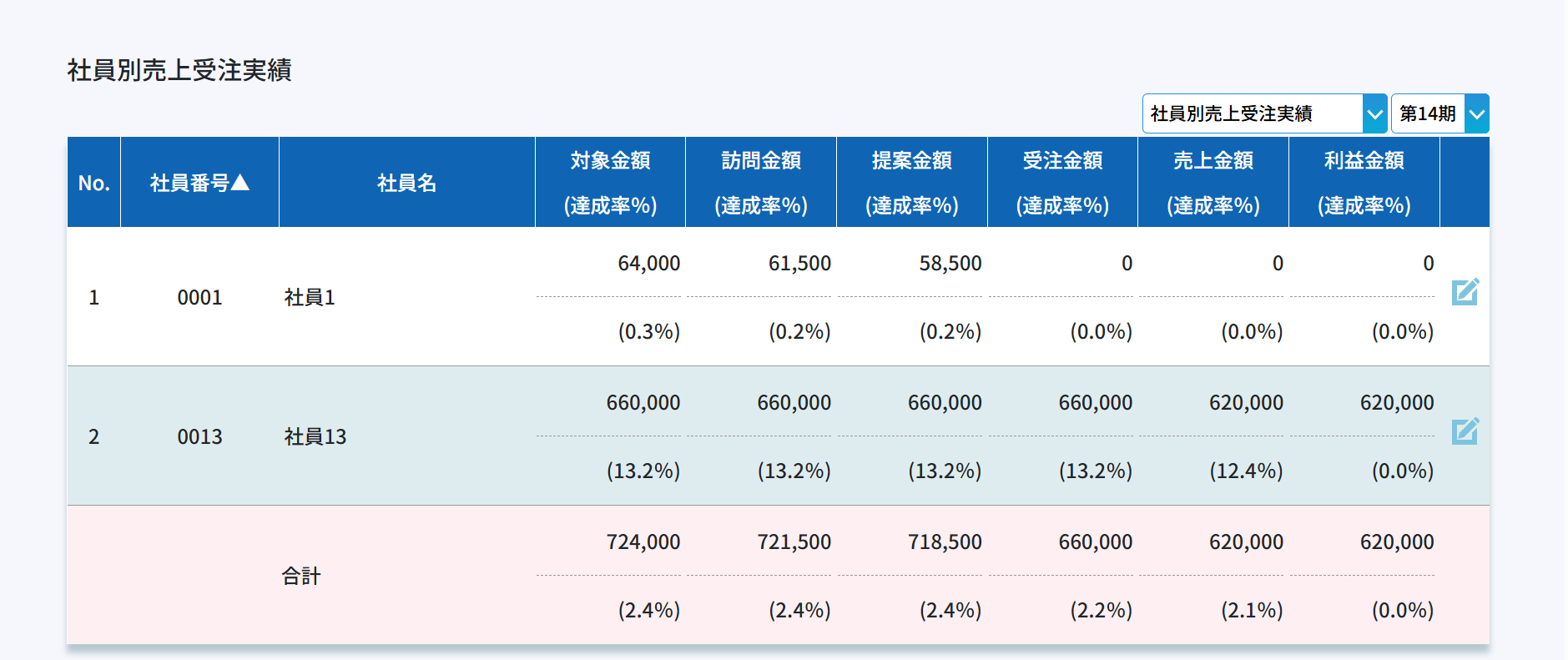Click the 対象金額 column header

610,161
